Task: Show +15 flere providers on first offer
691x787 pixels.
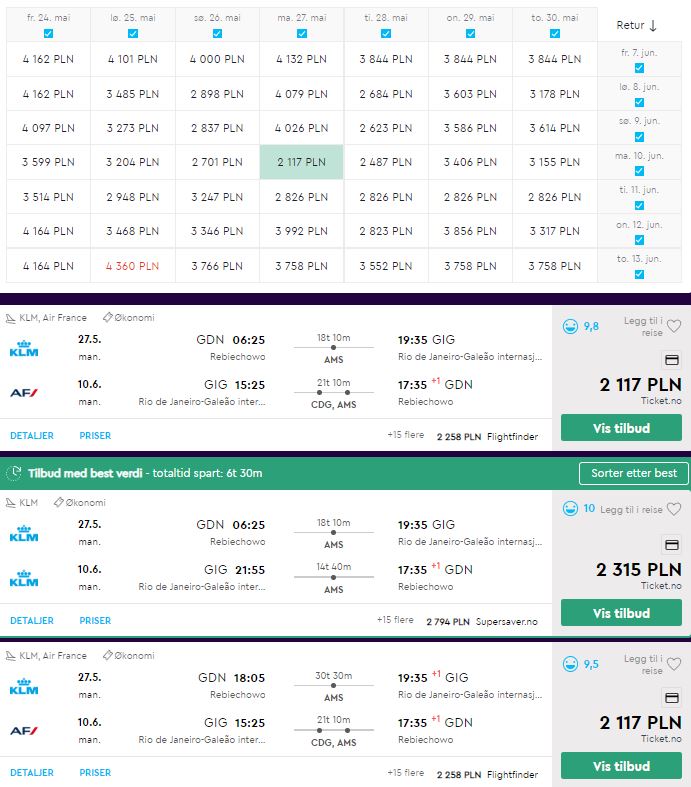Action: click(x=405, y=435)
